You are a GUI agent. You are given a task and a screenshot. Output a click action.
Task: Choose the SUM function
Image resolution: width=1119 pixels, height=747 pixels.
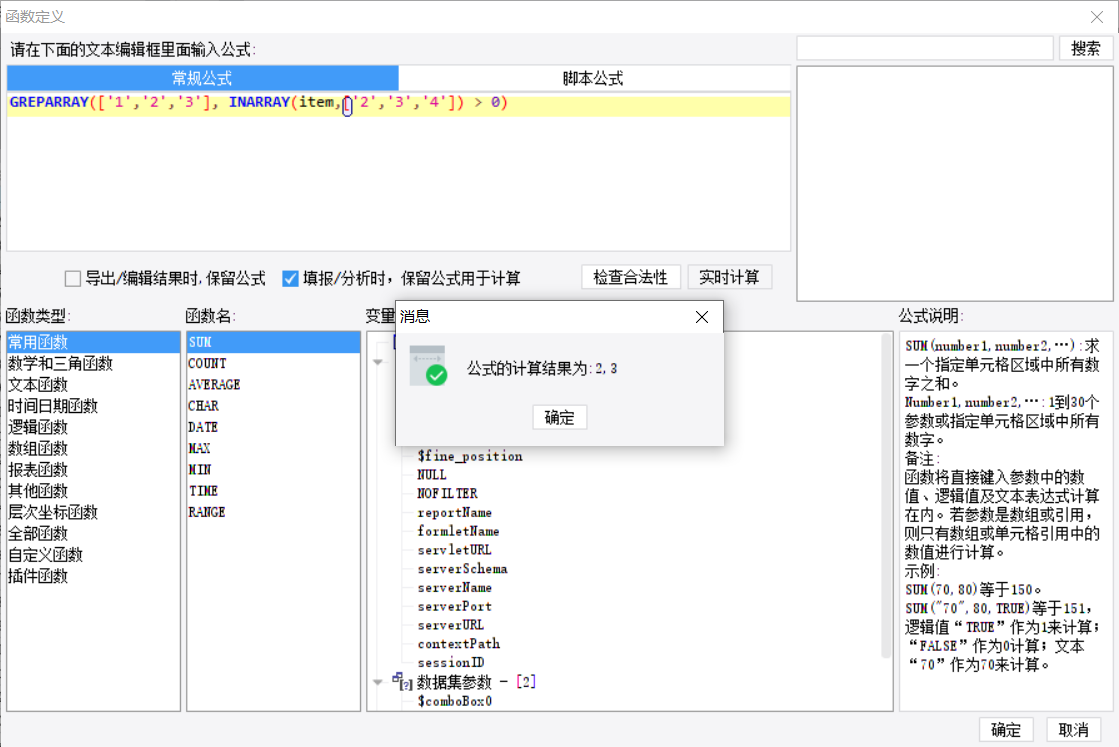coord(273,342)
